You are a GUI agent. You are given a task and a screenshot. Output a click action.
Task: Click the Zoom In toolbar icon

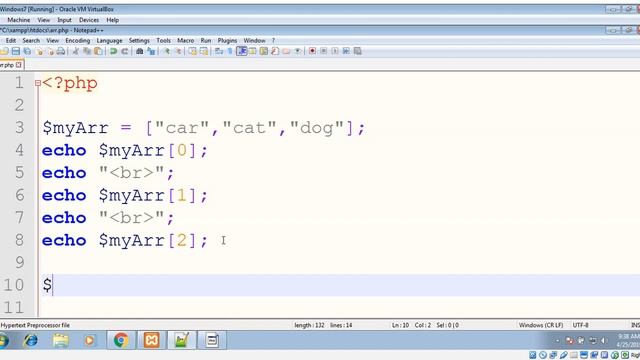[167, 51]
